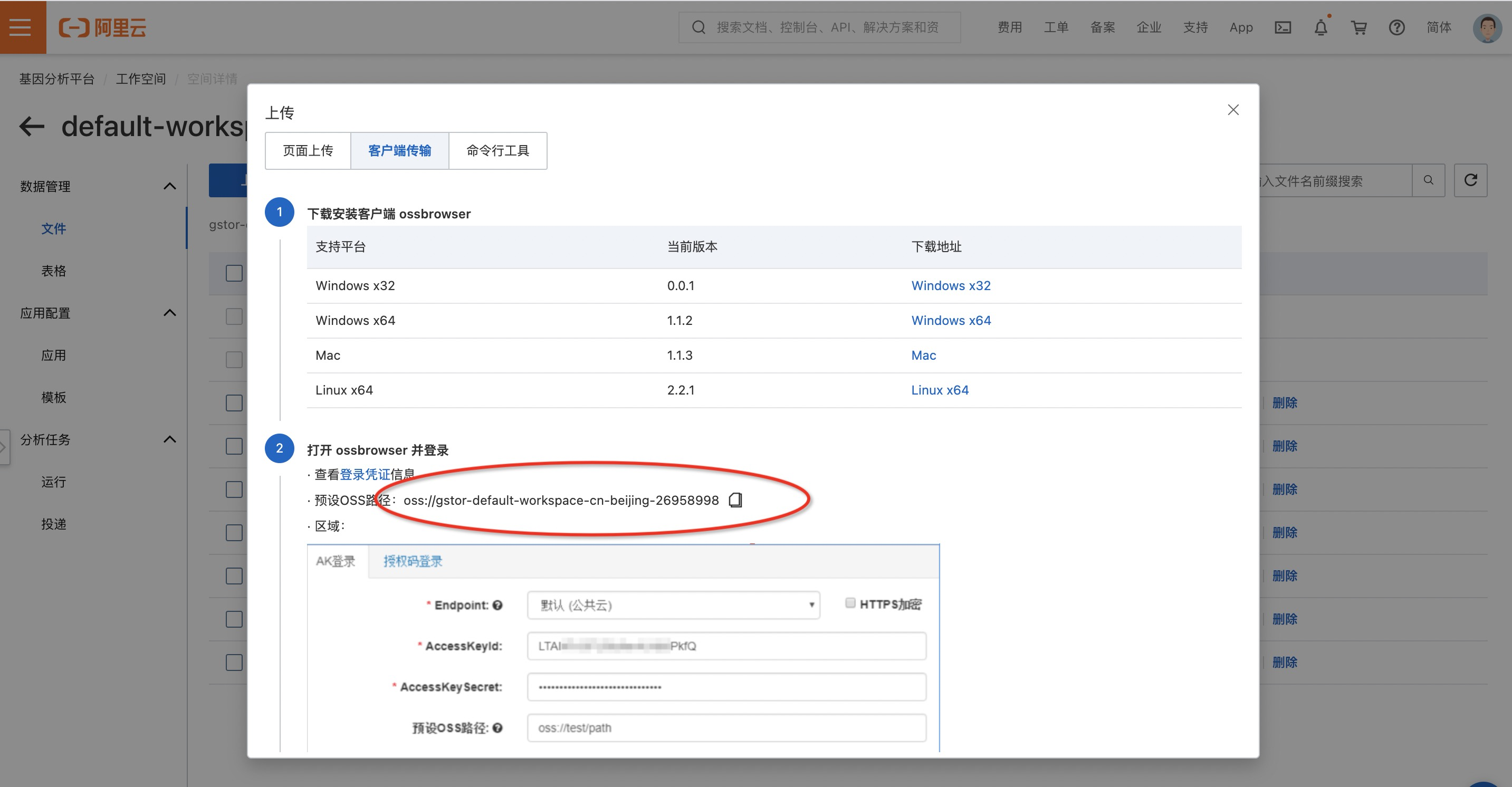Open the shopping cart

click(1359, 27)
